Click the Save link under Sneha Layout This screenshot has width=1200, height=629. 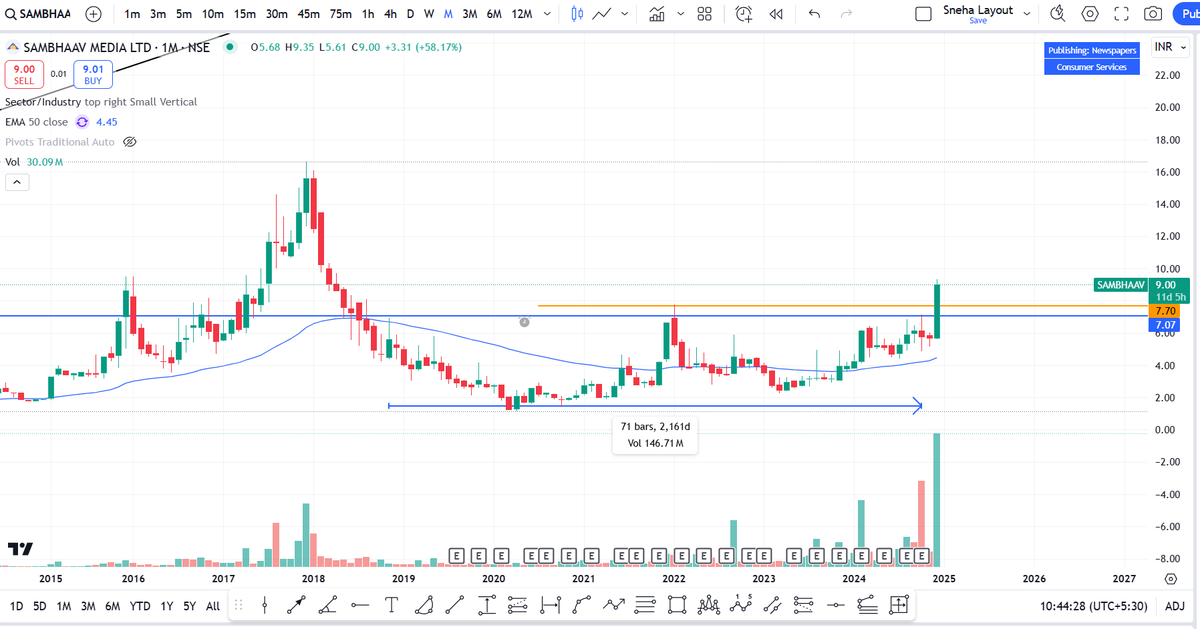tap(978, 21)
